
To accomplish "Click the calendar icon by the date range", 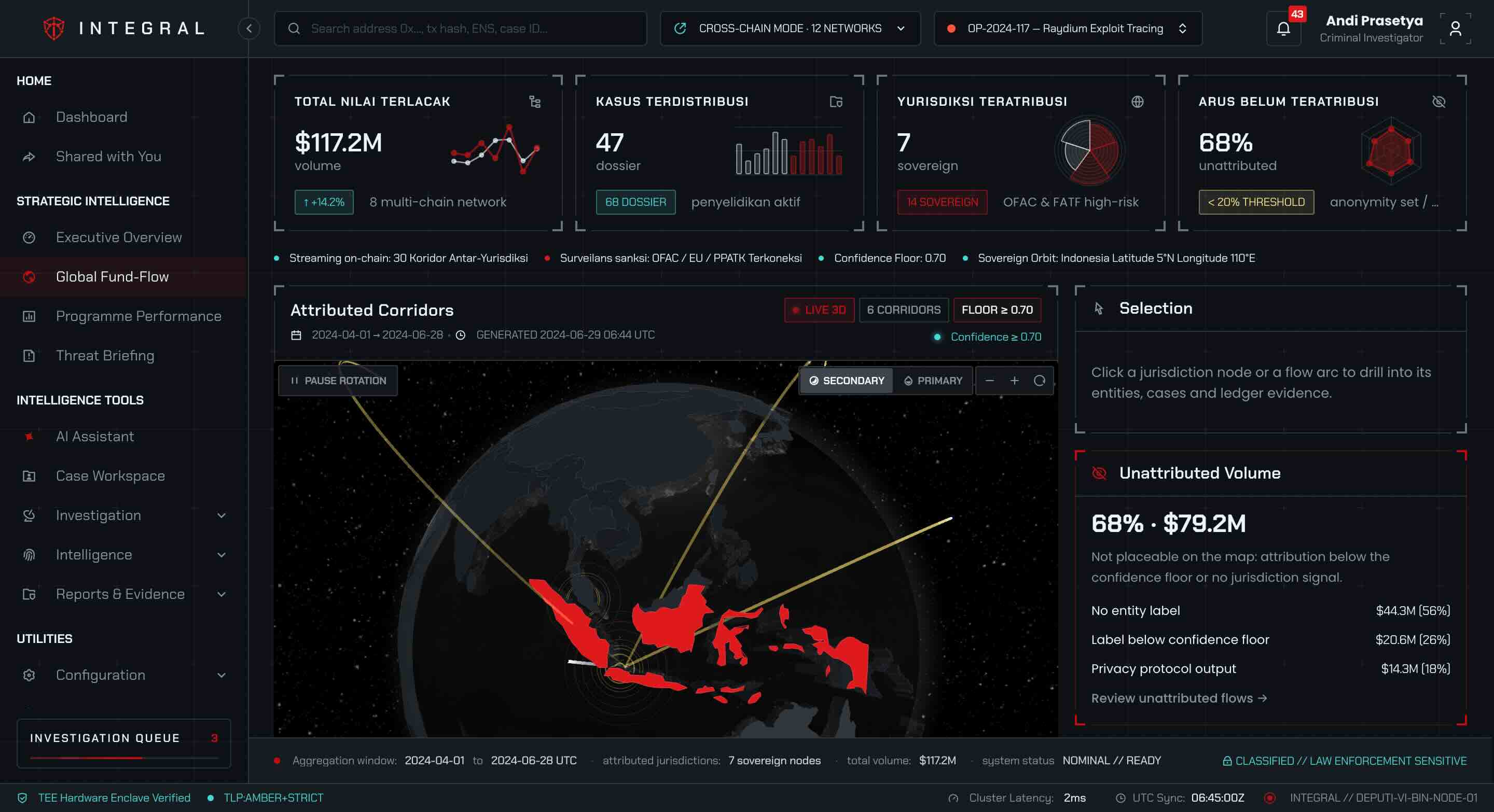I will pos(296,335).
